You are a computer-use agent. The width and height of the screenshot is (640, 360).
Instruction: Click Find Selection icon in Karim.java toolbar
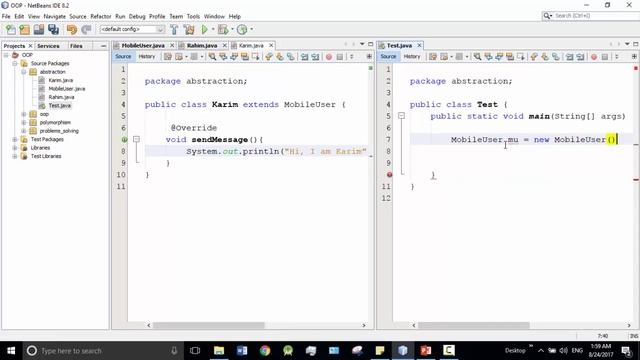pos(212,57)
